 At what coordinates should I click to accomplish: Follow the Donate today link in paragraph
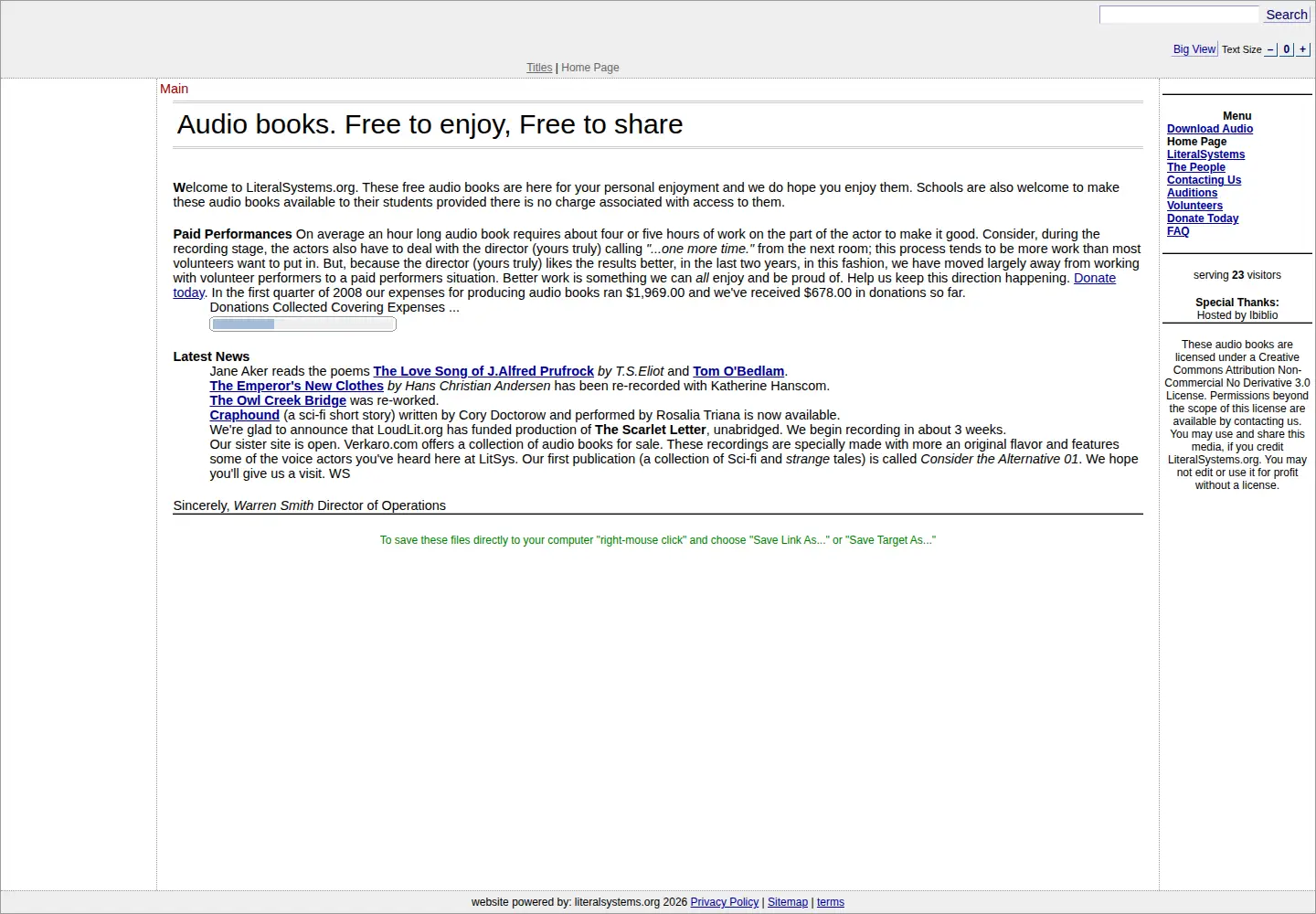pyautogui.click(x=1094, y=278)
